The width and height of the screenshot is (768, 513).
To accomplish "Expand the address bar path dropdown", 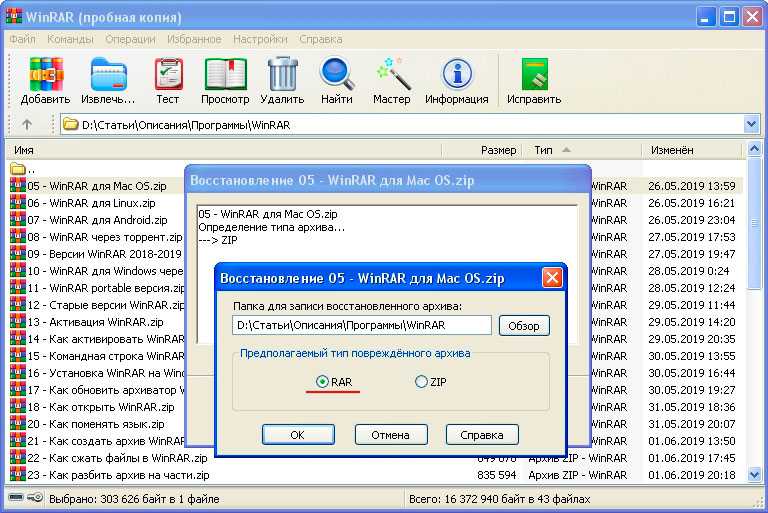I will [751, 124].
